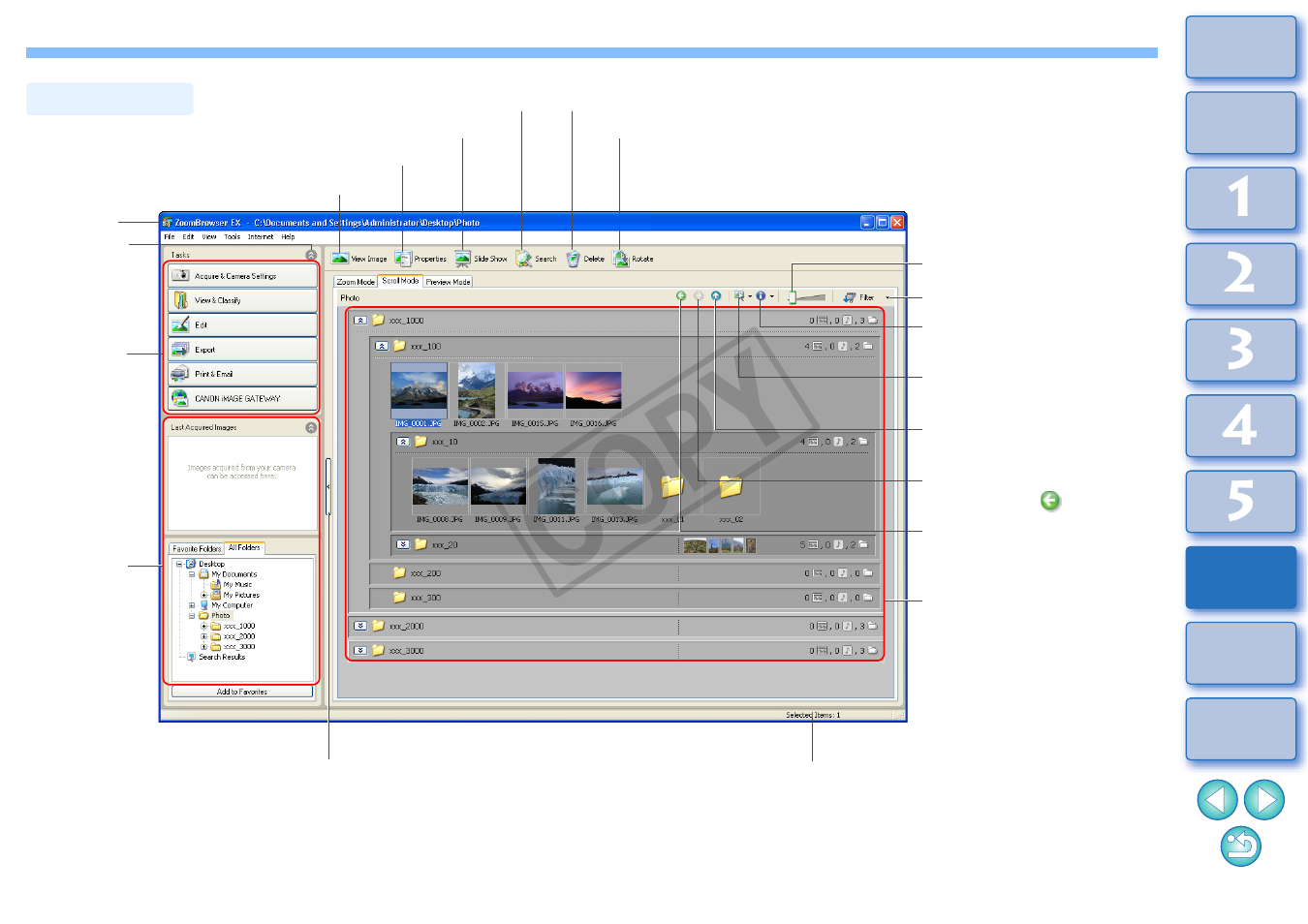Click the left panel collapse handle
This screenshot has height=924, width=1308.
tap(328, 487)
